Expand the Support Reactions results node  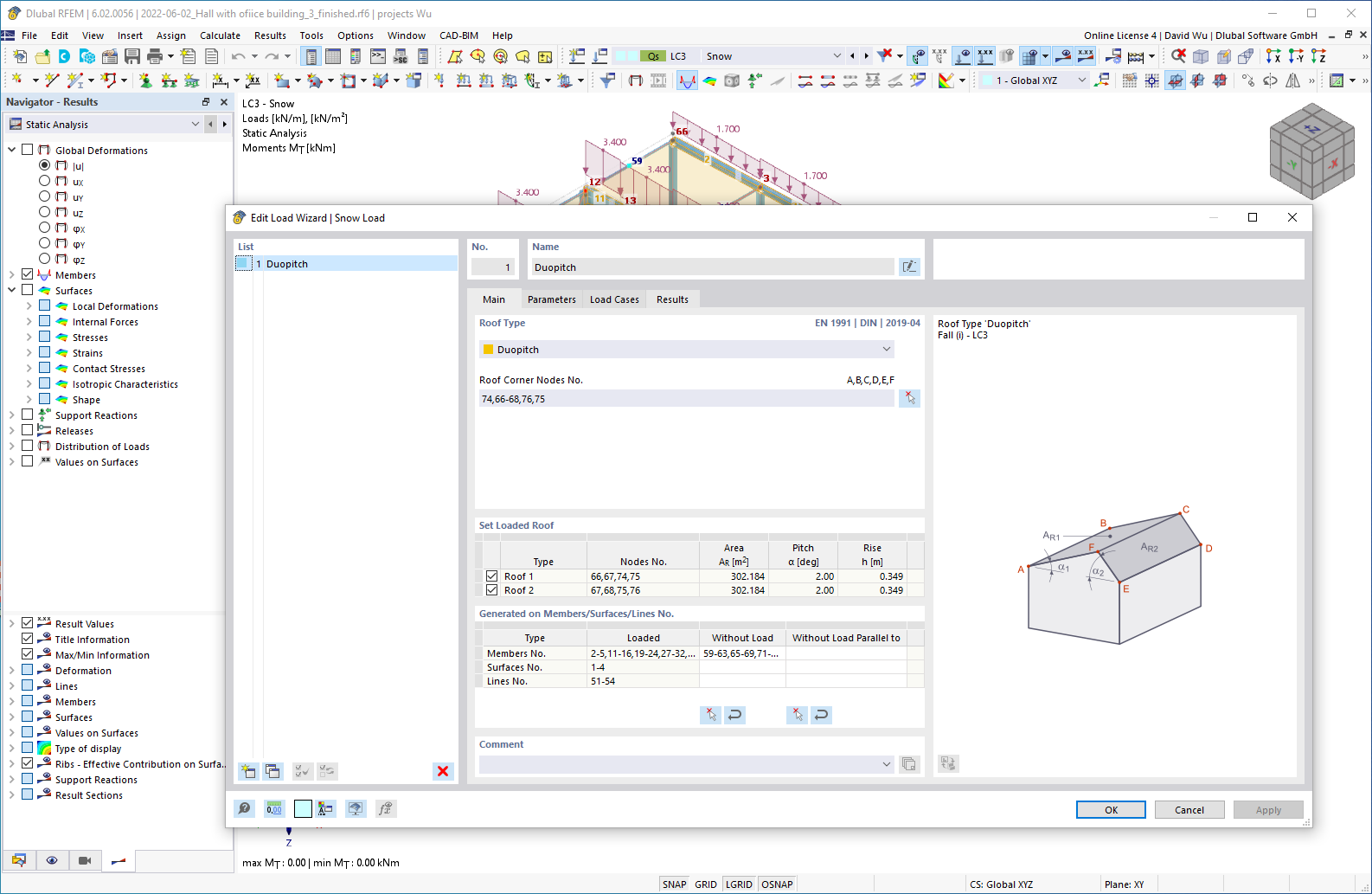[12, 415]
